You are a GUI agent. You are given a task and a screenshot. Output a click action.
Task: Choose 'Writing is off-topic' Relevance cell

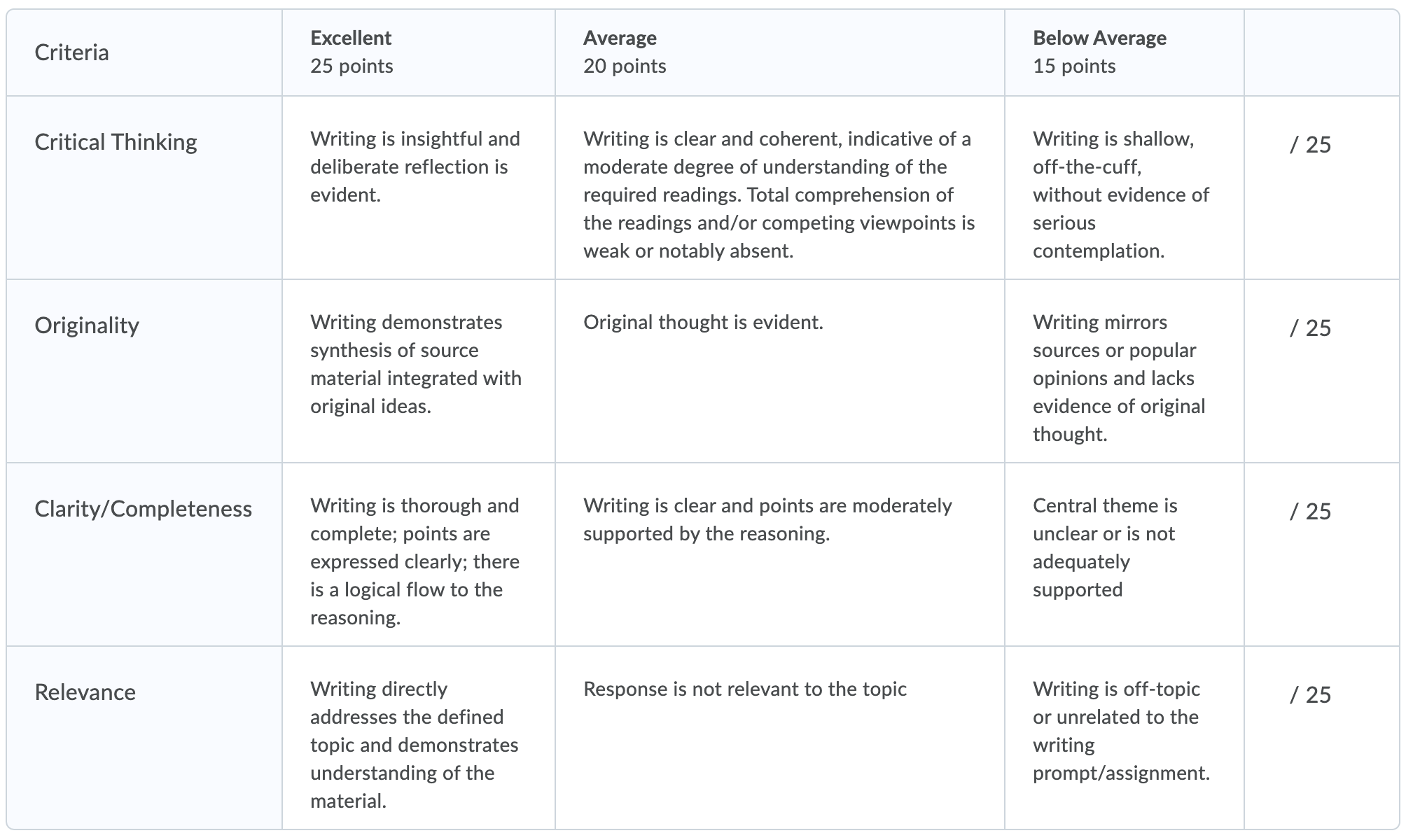tap(1125, 738)
